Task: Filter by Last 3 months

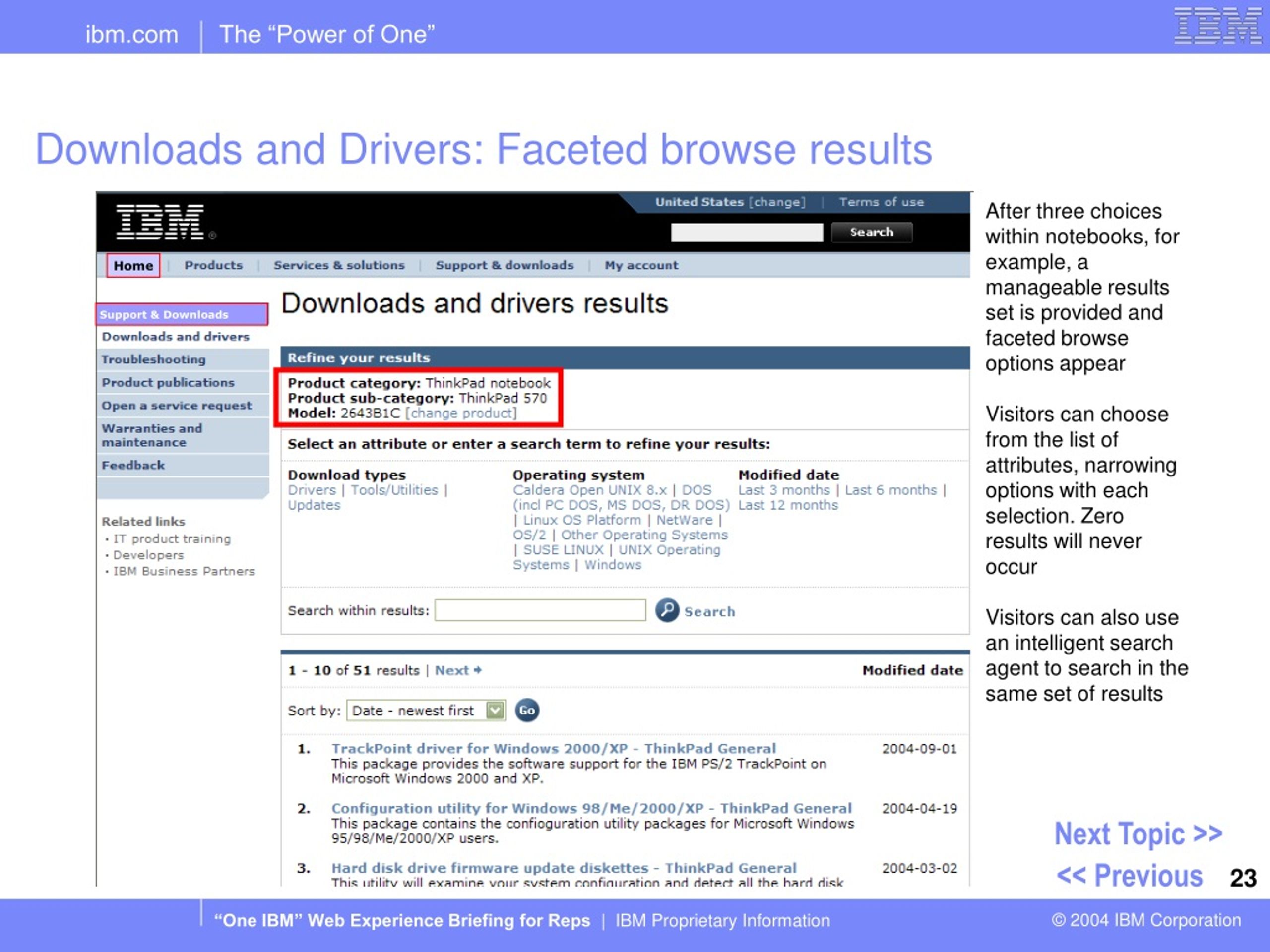Action: (x=784, y=490)
